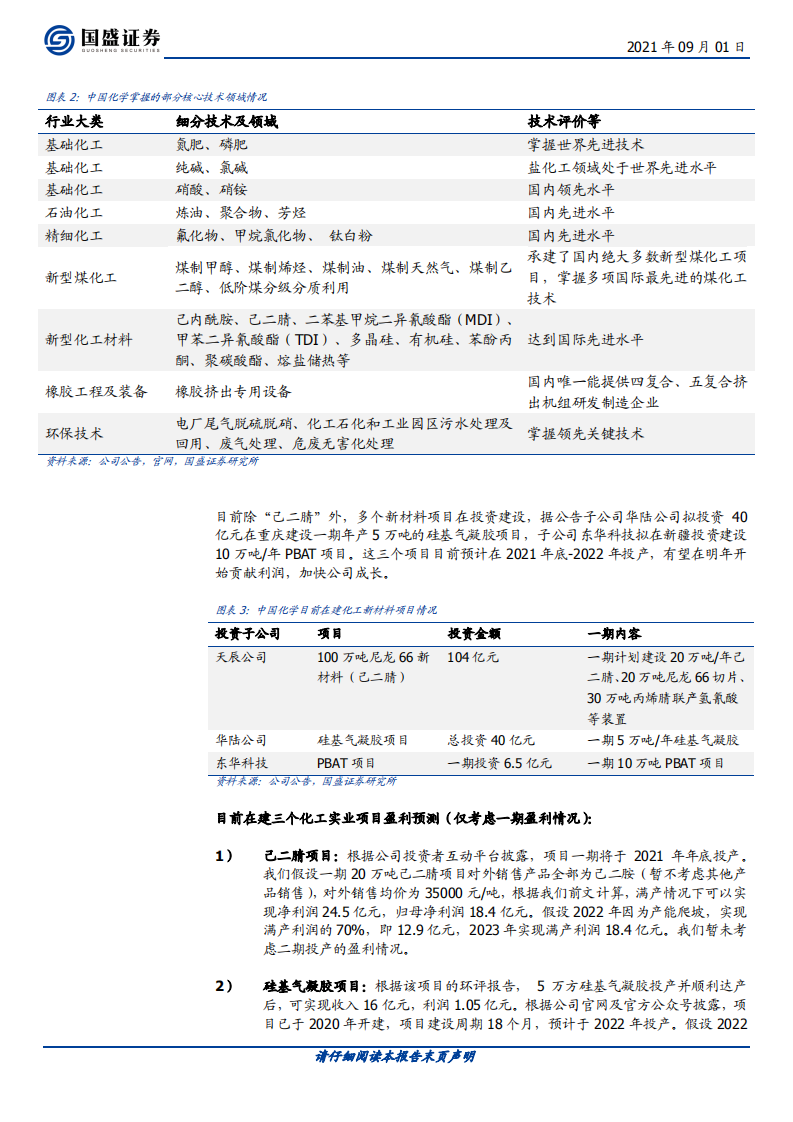Click the cell 国内领先水平
Screen dimensions: 793x1122
click(x=571, y=190)
